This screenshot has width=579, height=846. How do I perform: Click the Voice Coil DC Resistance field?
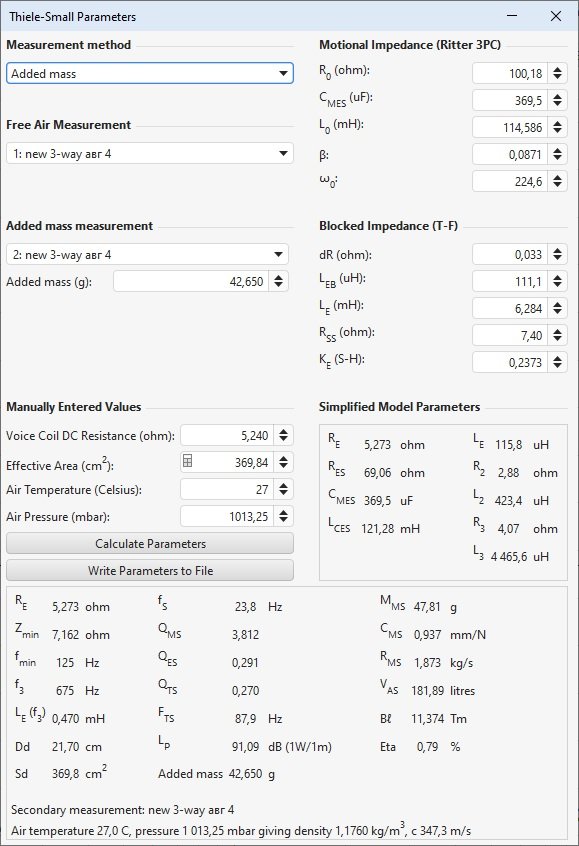pos(227,435)
